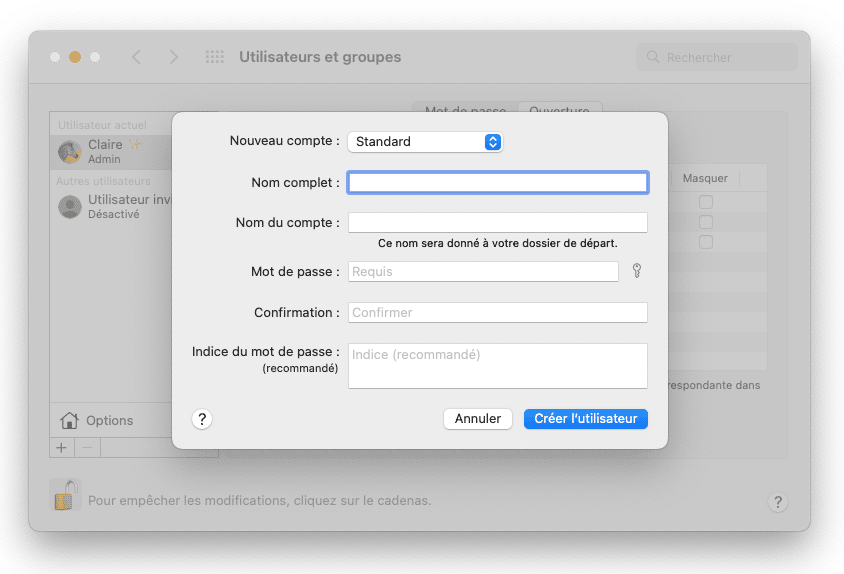Click the padlock icon to prevent changes
The image size is (844, 574).
click(x=65, y=496)
